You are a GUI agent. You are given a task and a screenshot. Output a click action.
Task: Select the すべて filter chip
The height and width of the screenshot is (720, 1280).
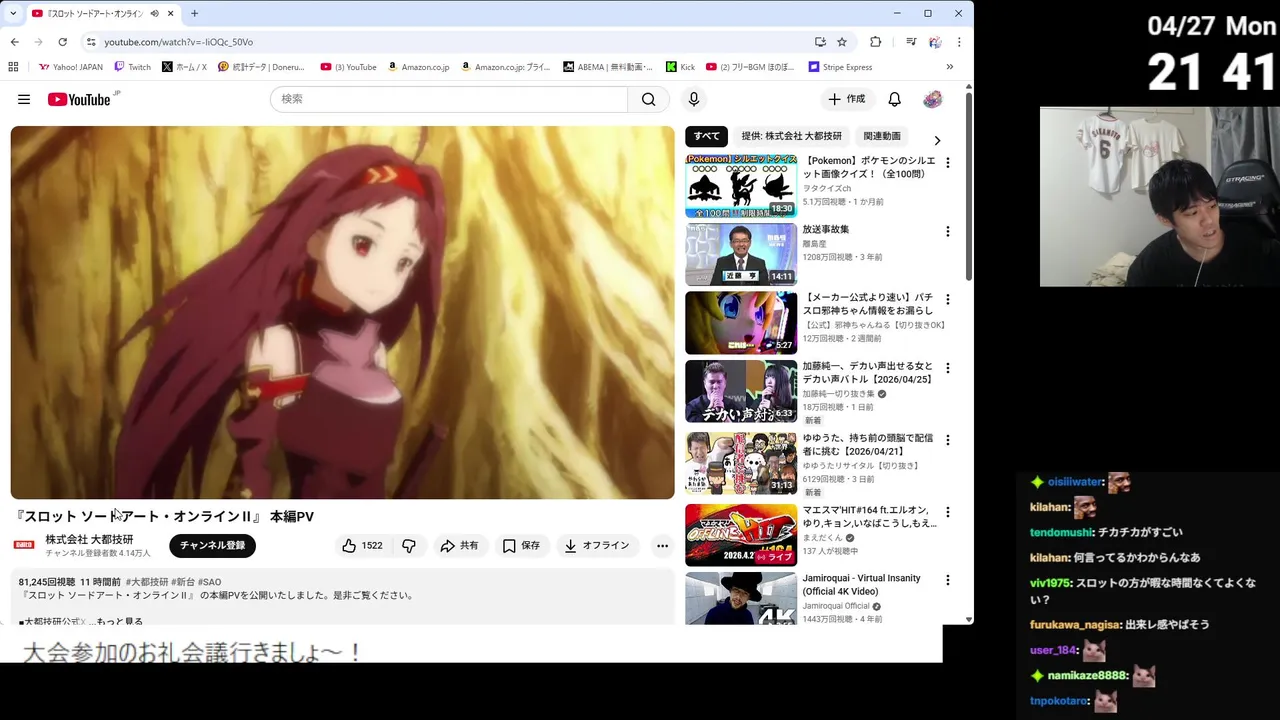[707, 136]
